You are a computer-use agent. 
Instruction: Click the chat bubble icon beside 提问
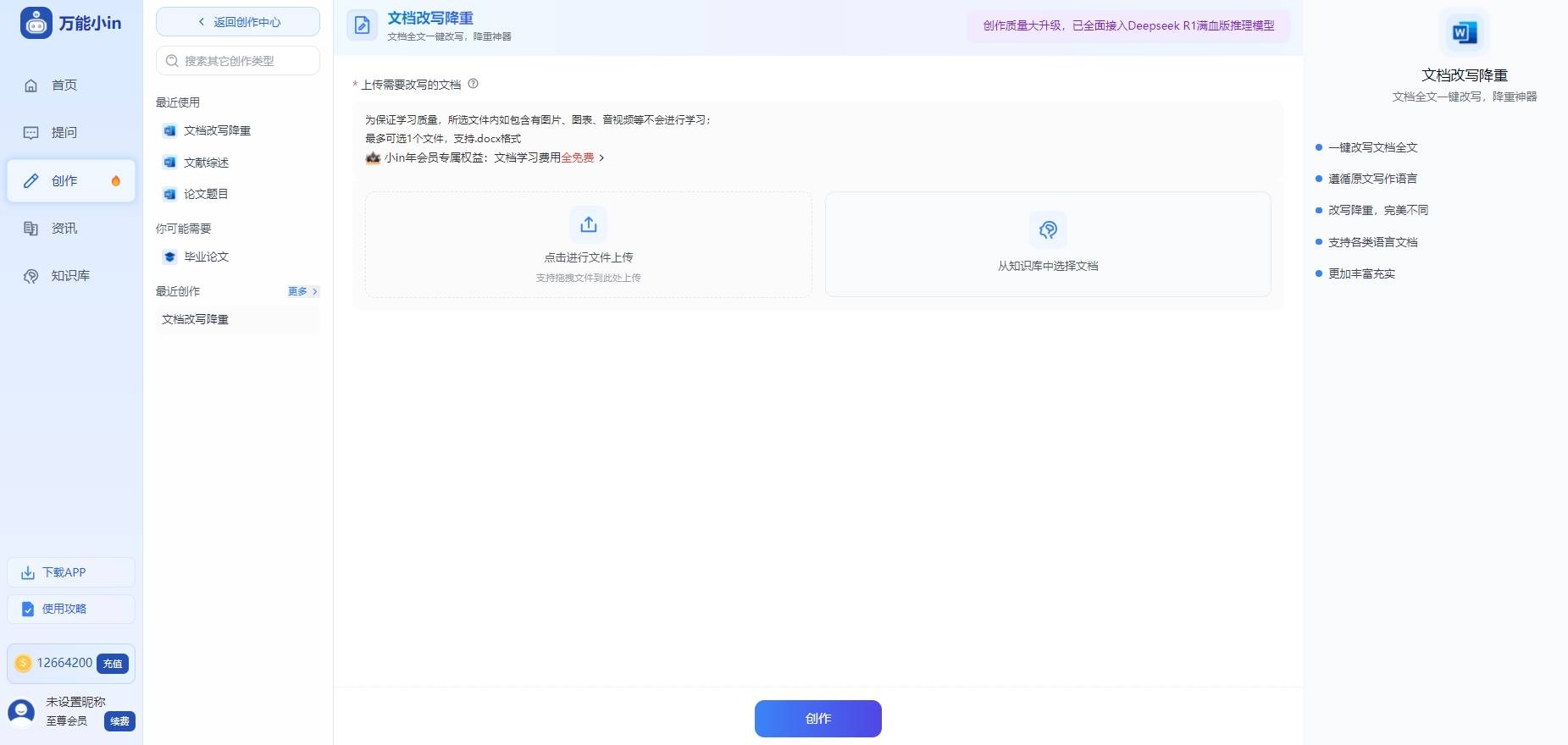click(x=31, y=133)
